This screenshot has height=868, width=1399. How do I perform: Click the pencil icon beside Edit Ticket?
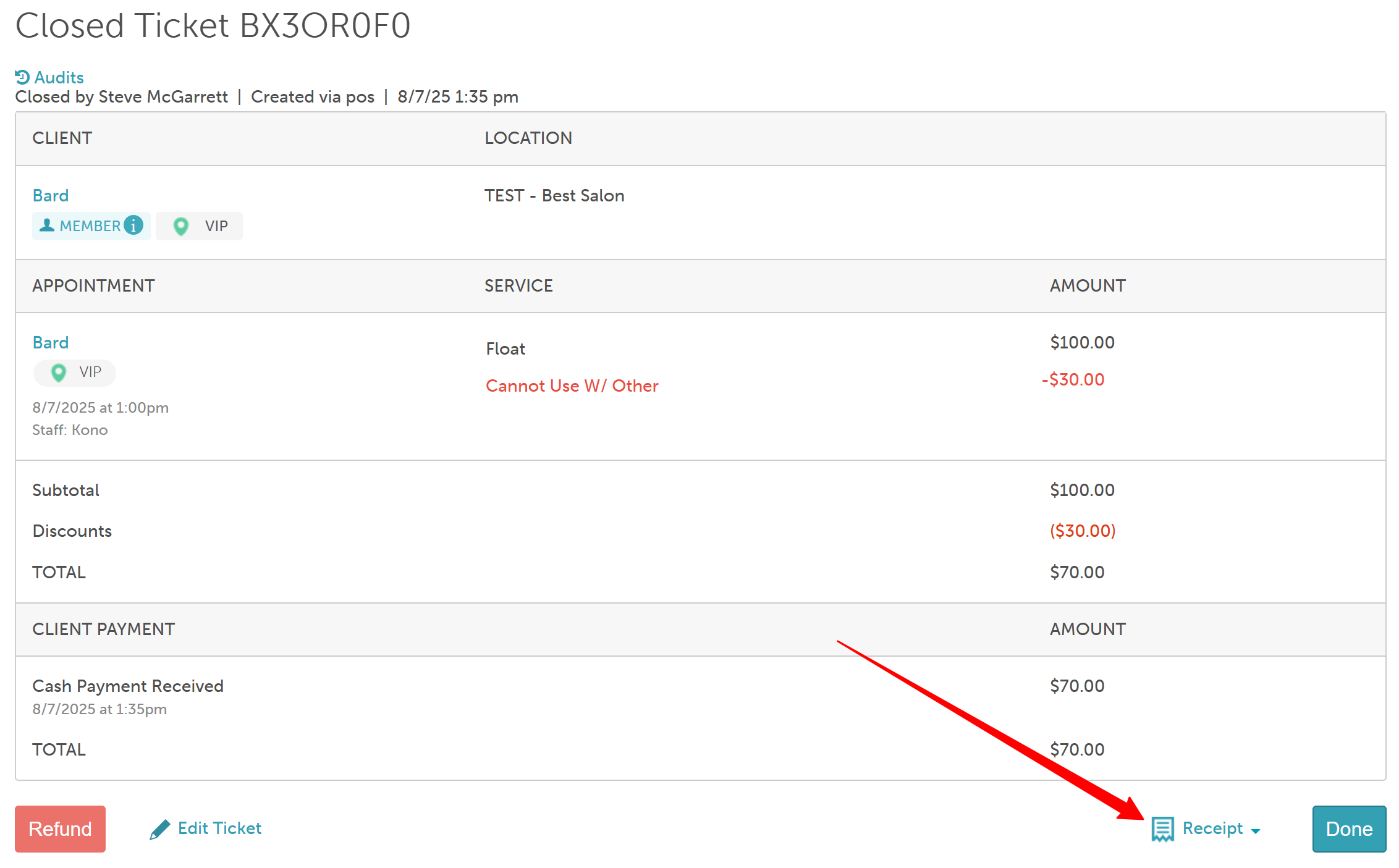coord(159,829)
